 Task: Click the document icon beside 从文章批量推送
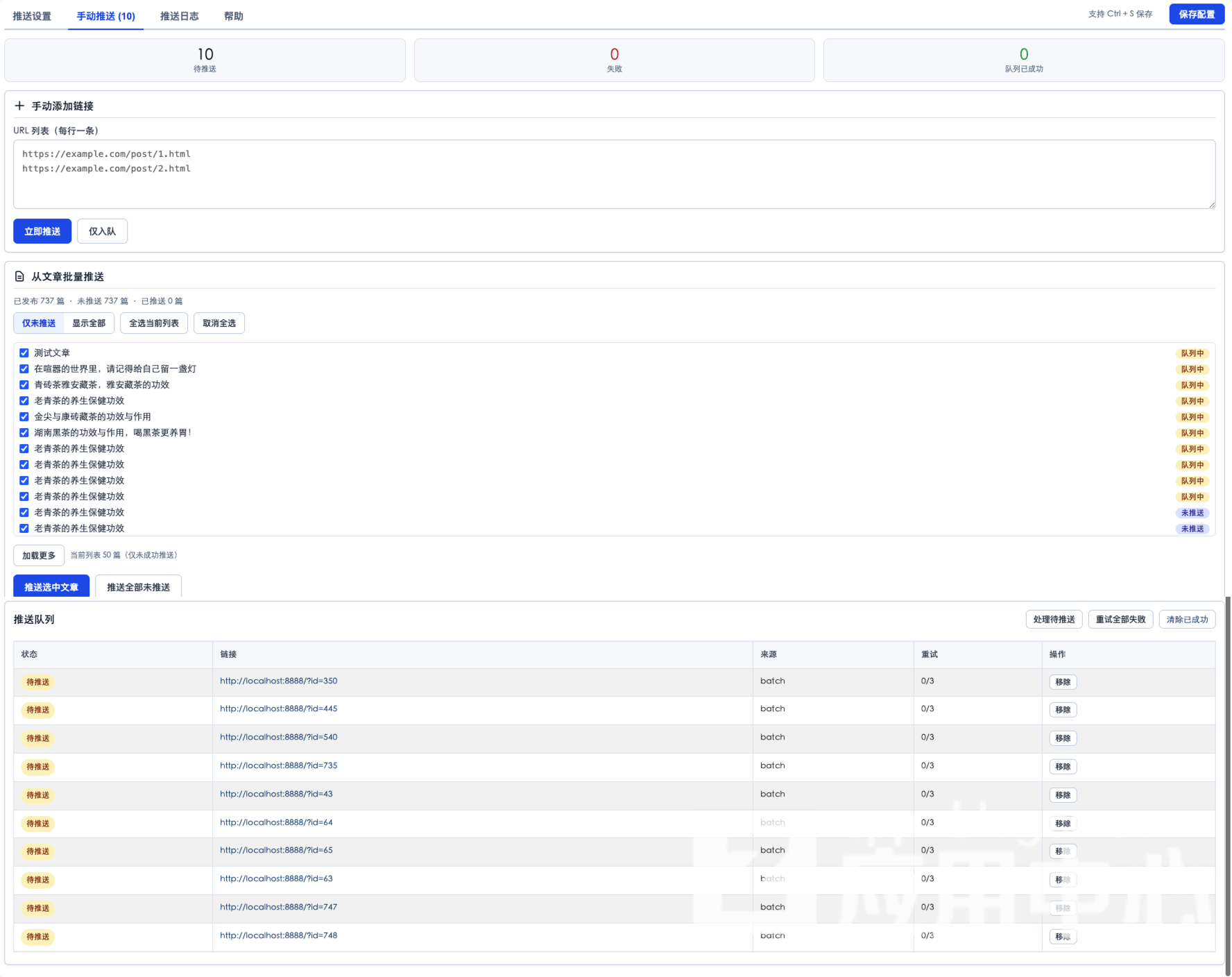[x=19, y=276]
